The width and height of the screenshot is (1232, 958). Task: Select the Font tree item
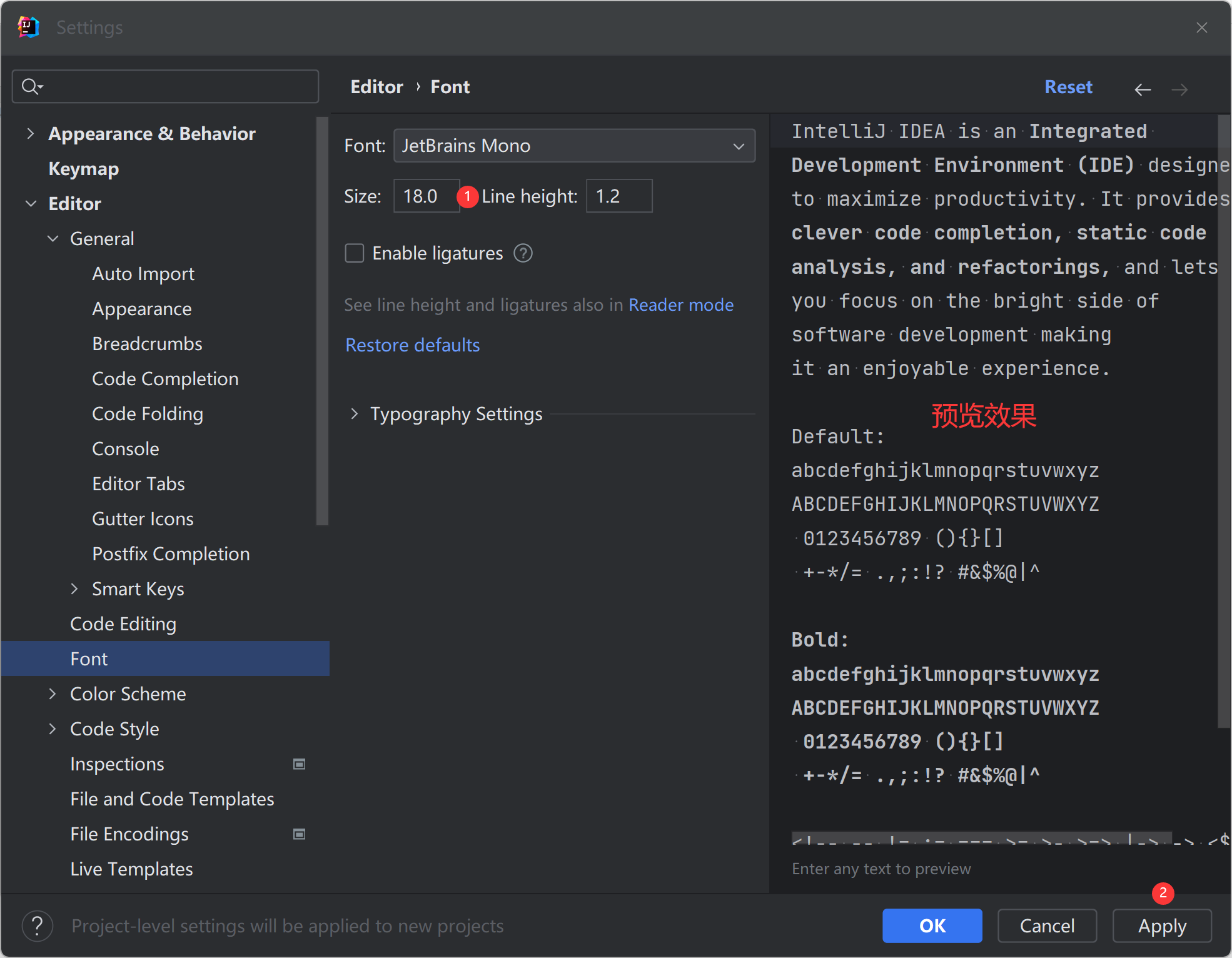pos(165,658)
